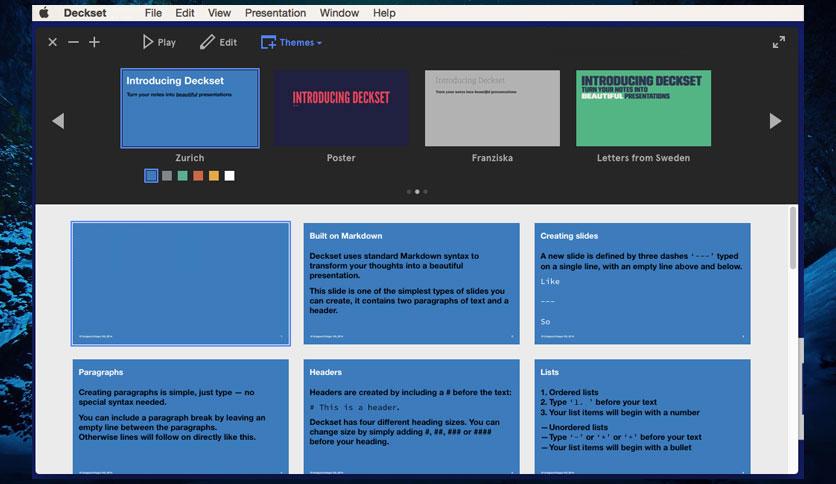Open the Built on Markdown slide
Image resolution: width=836 pixels, height=484 pixels.
click(x=412, y=284)
